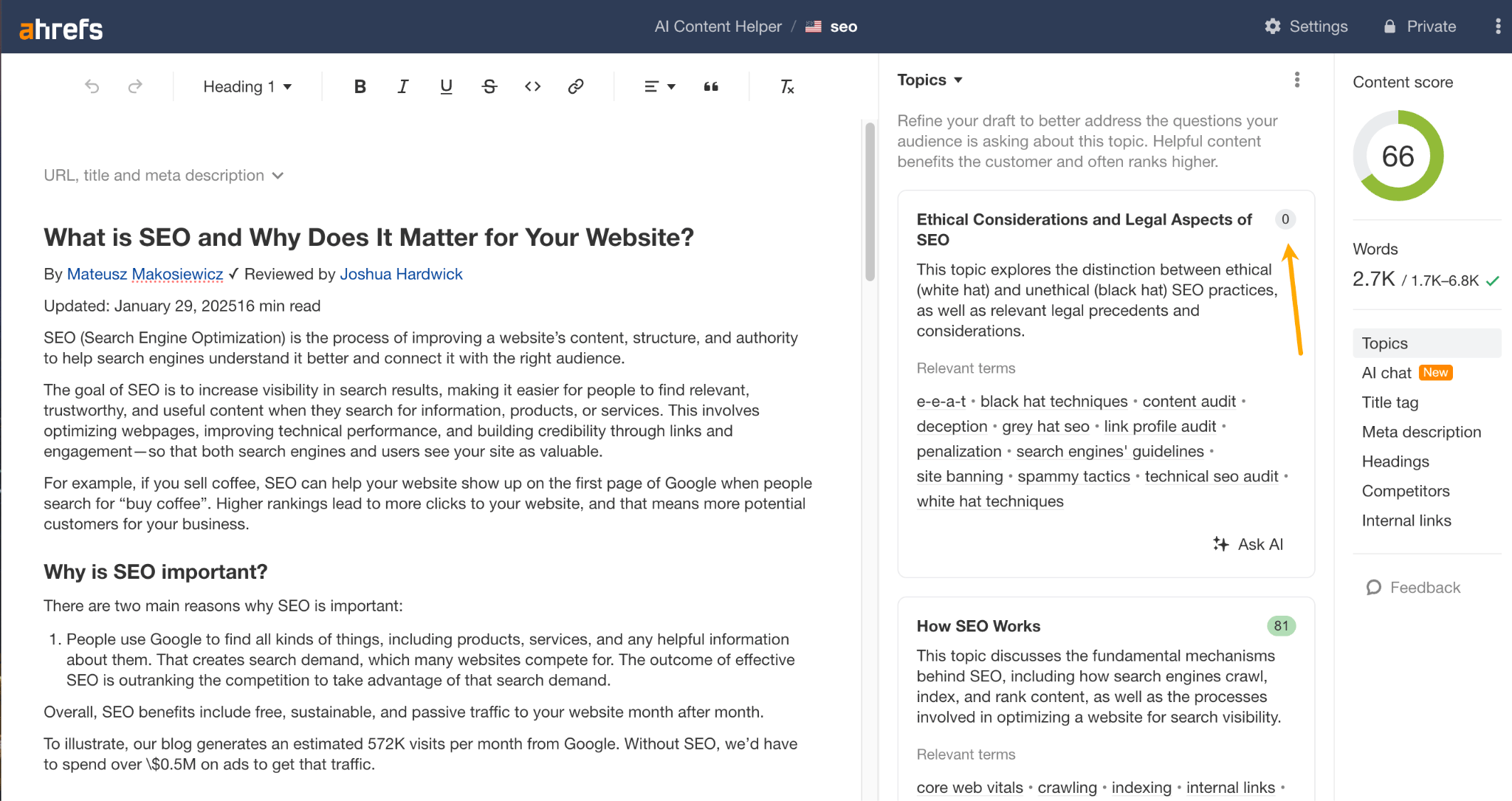The image size is (1512, 801).
Task: Switch to the AI chat panel
Action: tap(1387, 373)
